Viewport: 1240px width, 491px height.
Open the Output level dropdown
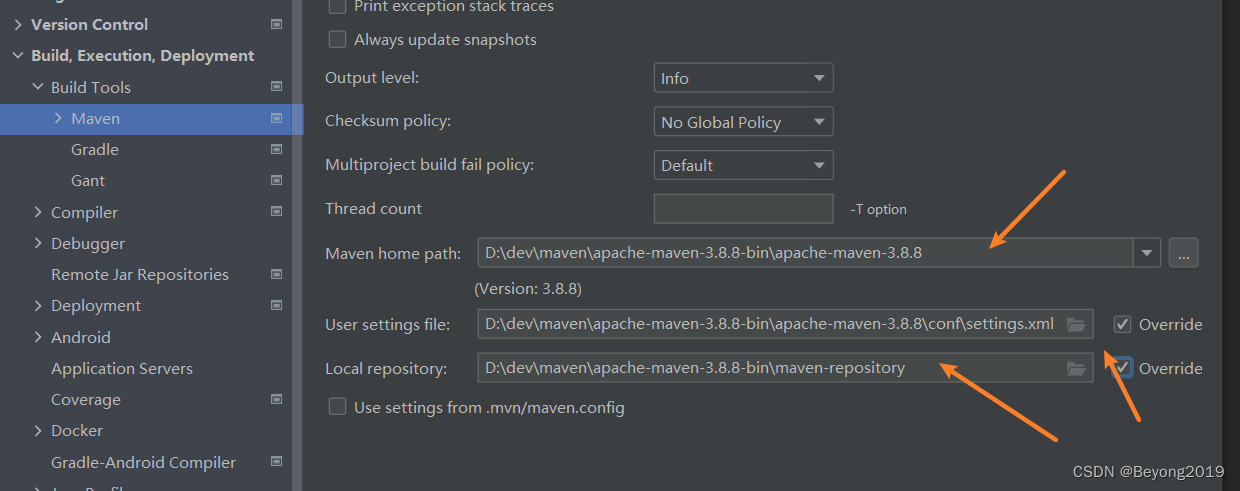tap(743, 78)
